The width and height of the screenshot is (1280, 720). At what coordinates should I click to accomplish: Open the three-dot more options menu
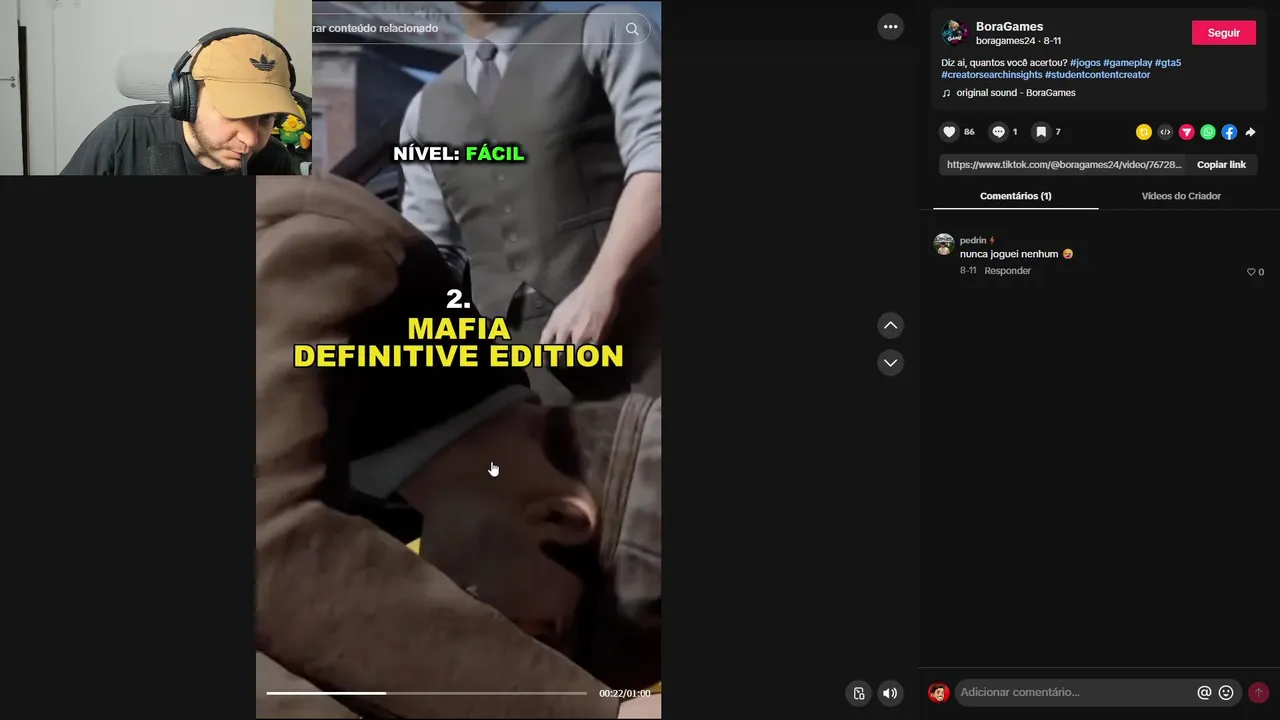pyautogui.click(x=890, y=27)
